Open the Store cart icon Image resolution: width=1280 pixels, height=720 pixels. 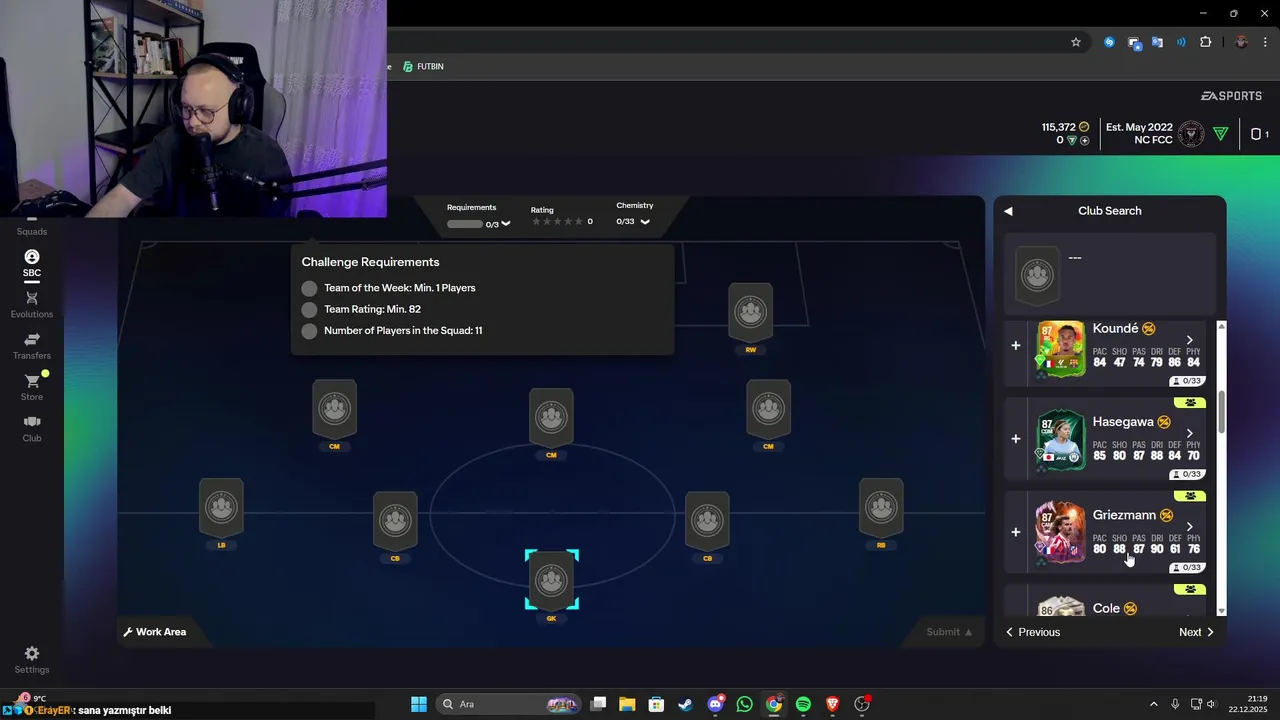(x=32, y=382)
